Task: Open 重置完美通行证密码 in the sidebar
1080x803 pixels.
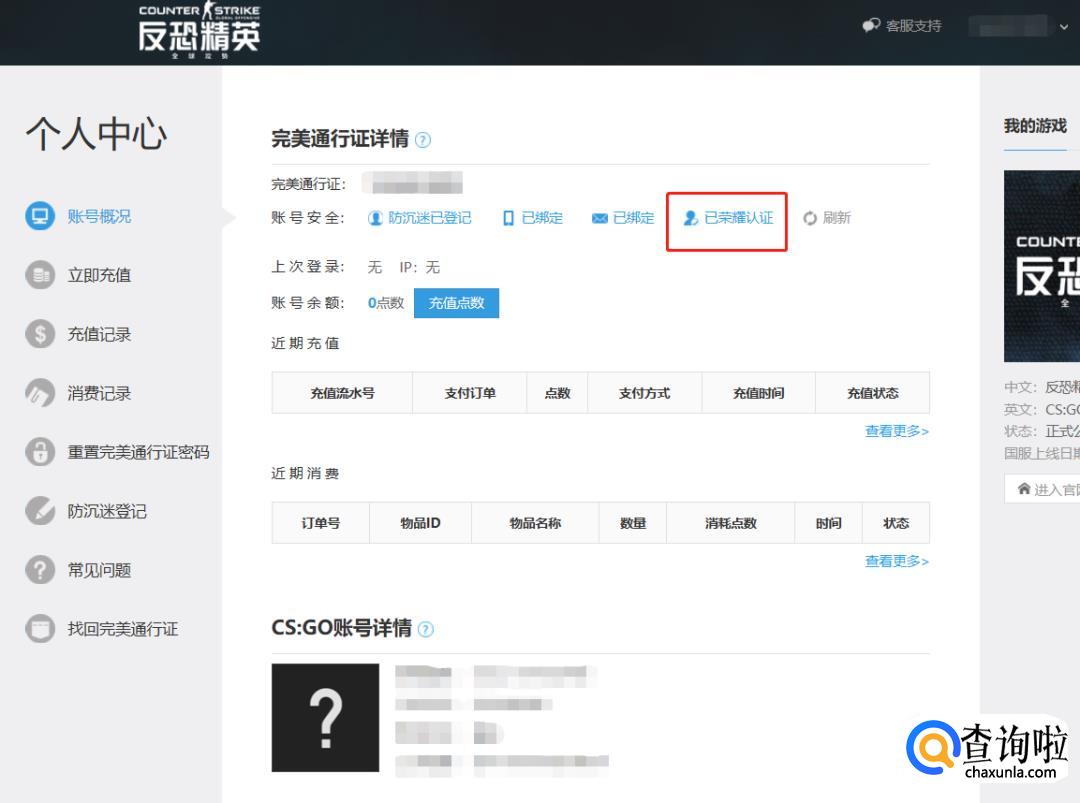Action: [x=138, y=452]
